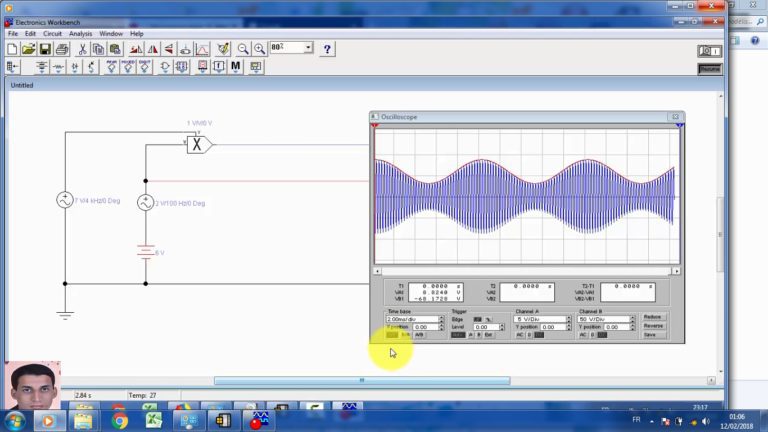Click the Zoom Out magnifier icon
Viewport: 768px width, 432px height.
(243, 48)
